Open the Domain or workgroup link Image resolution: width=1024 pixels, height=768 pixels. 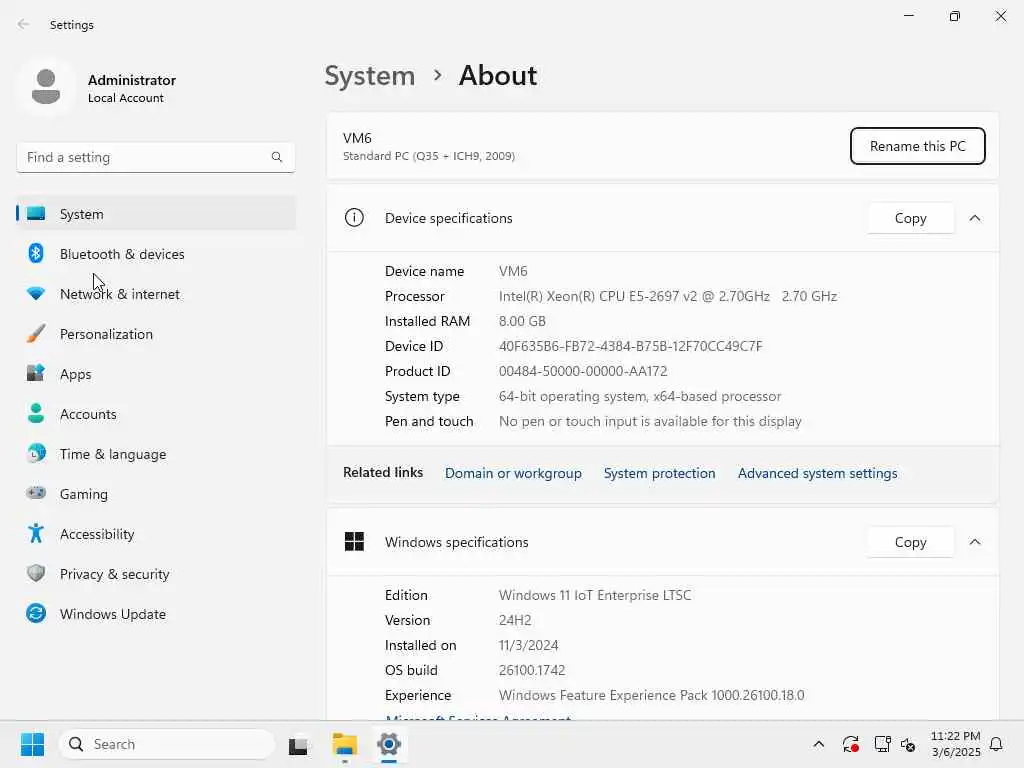click(513, 473)
